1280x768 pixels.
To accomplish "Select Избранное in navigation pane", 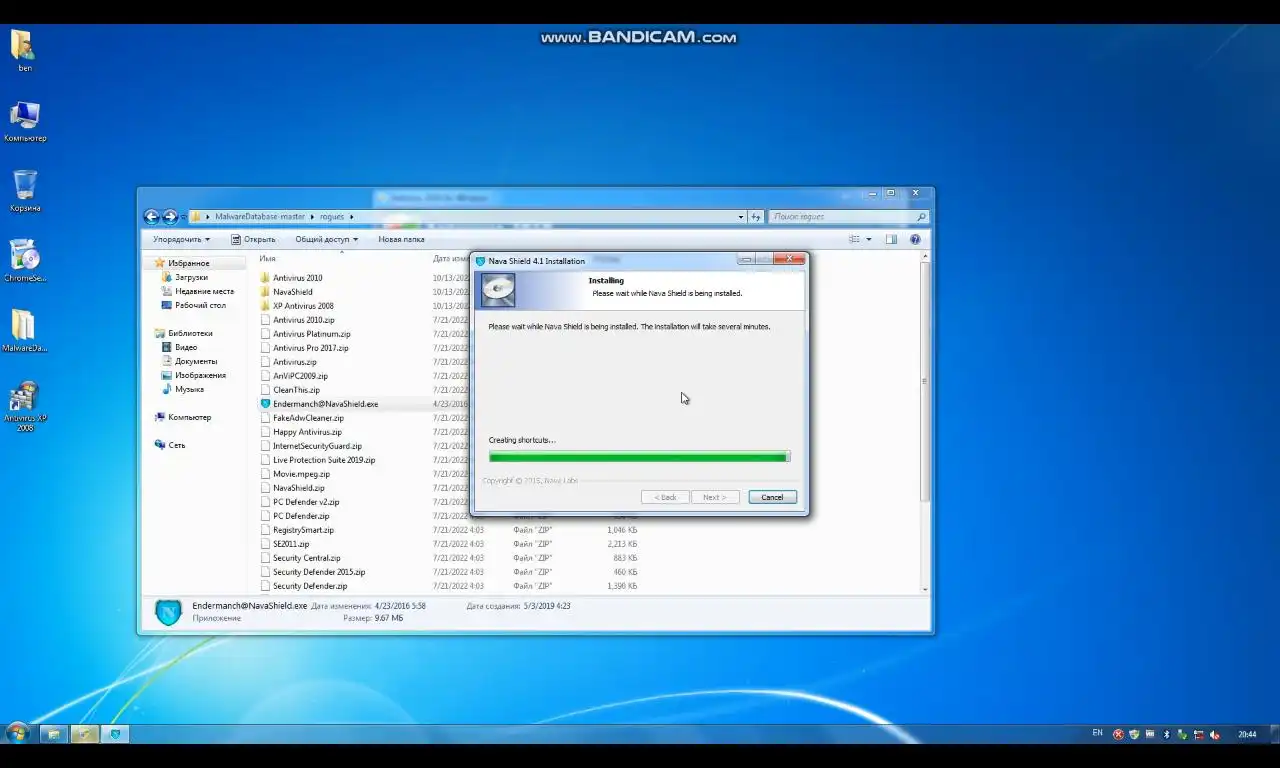I will point(188,263).
